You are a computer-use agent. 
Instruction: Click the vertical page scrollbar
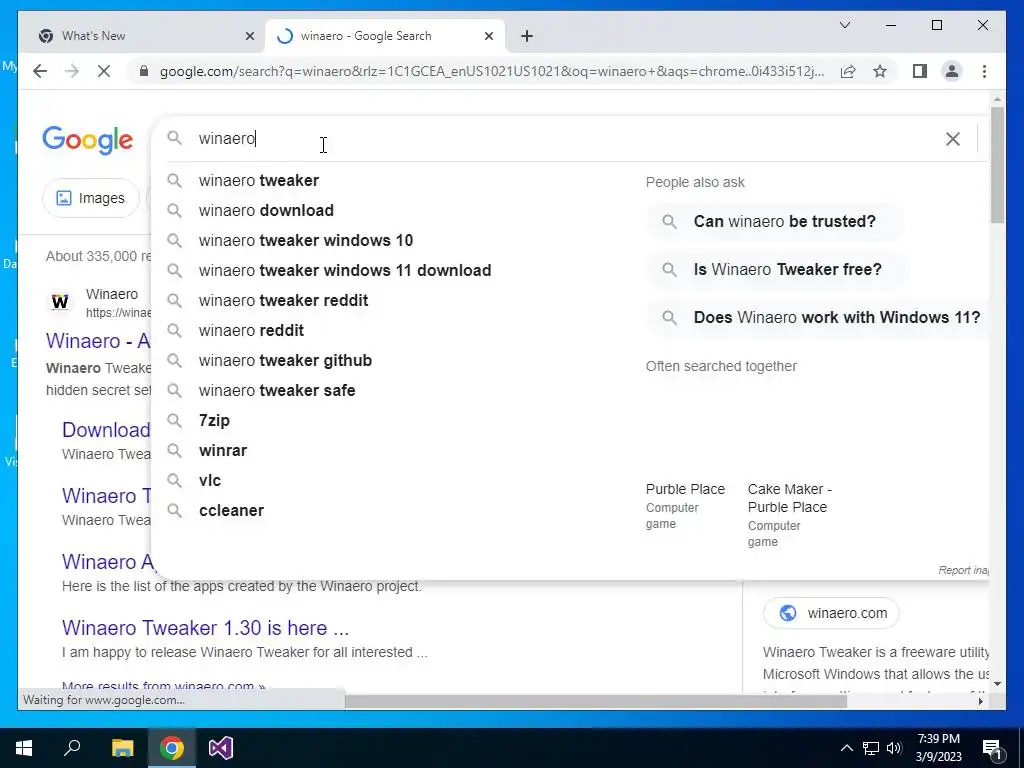(x=997, y=165)
